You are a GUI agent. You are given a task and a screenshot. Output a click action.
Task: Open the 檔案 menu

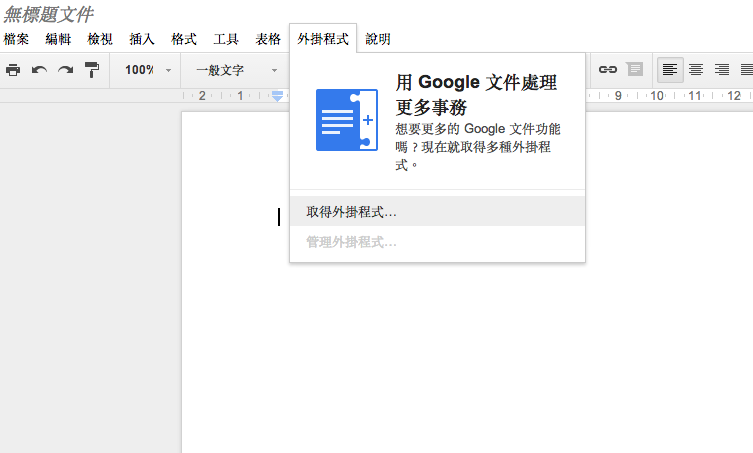[16, 39]
